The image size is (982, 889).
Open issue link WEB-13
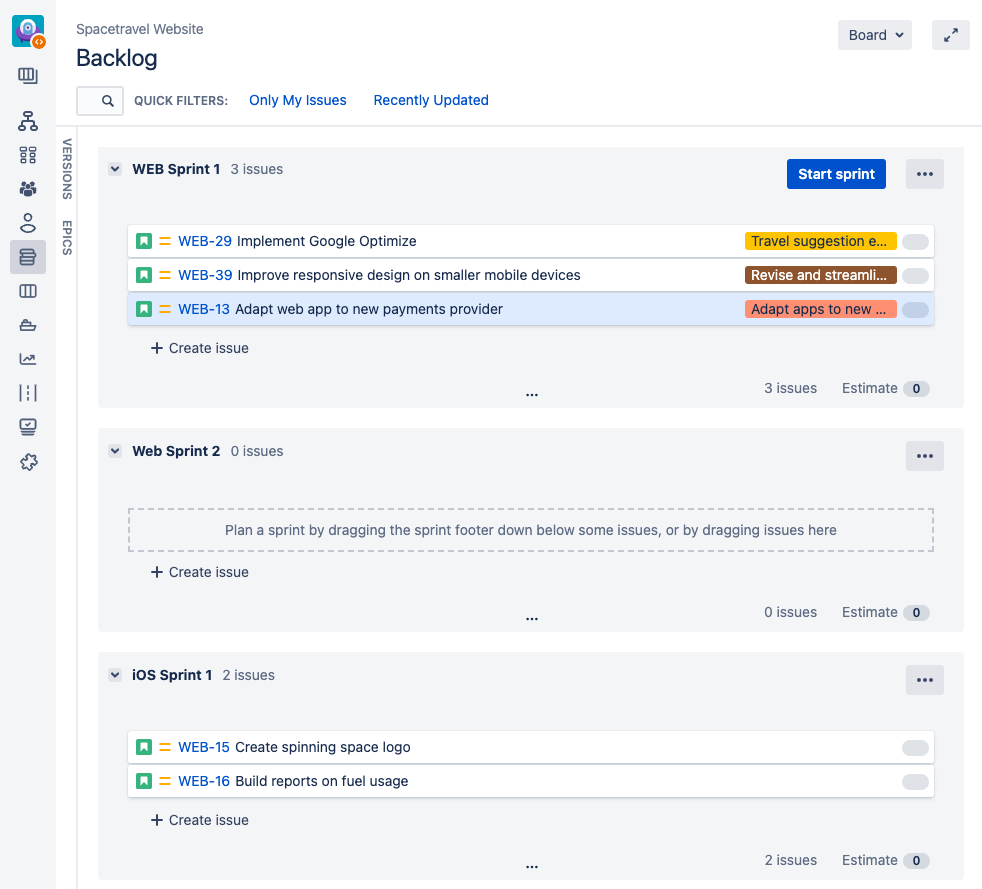[204, 309]
